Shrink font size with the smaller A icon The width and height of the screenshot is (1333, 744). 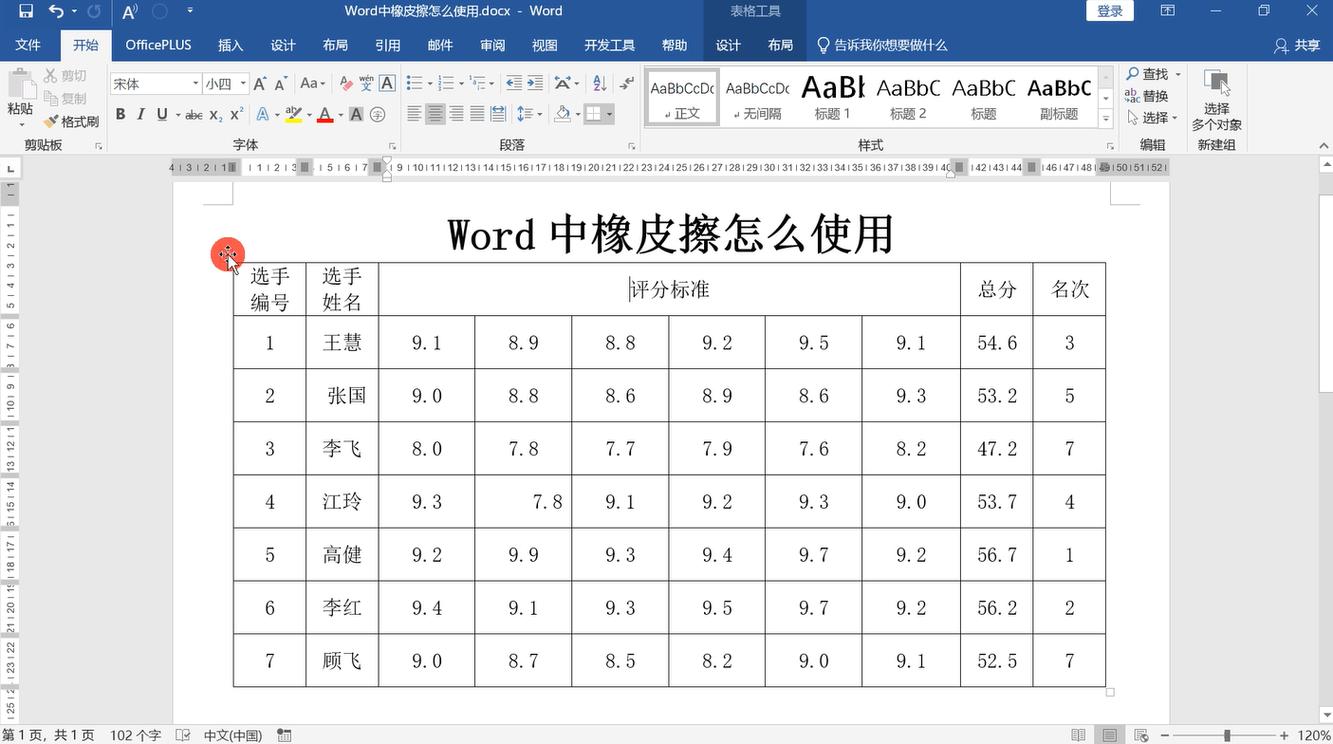pos(281,84)
